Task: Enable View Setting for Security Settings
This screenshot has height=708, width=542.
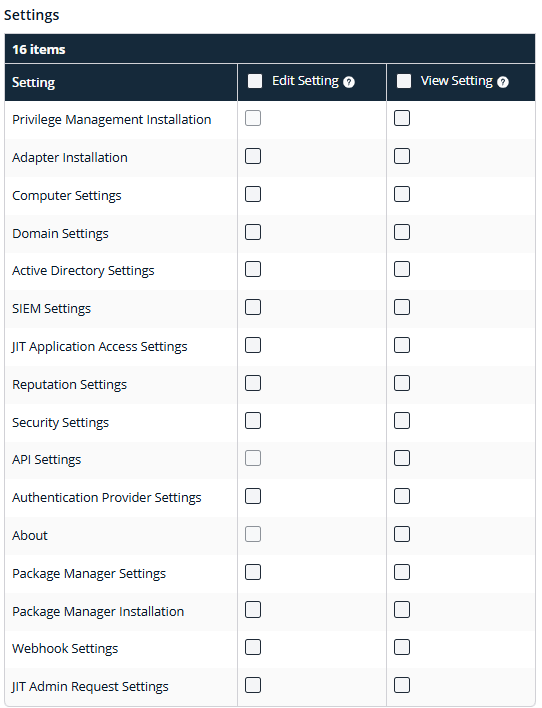Action: point(402,420)
